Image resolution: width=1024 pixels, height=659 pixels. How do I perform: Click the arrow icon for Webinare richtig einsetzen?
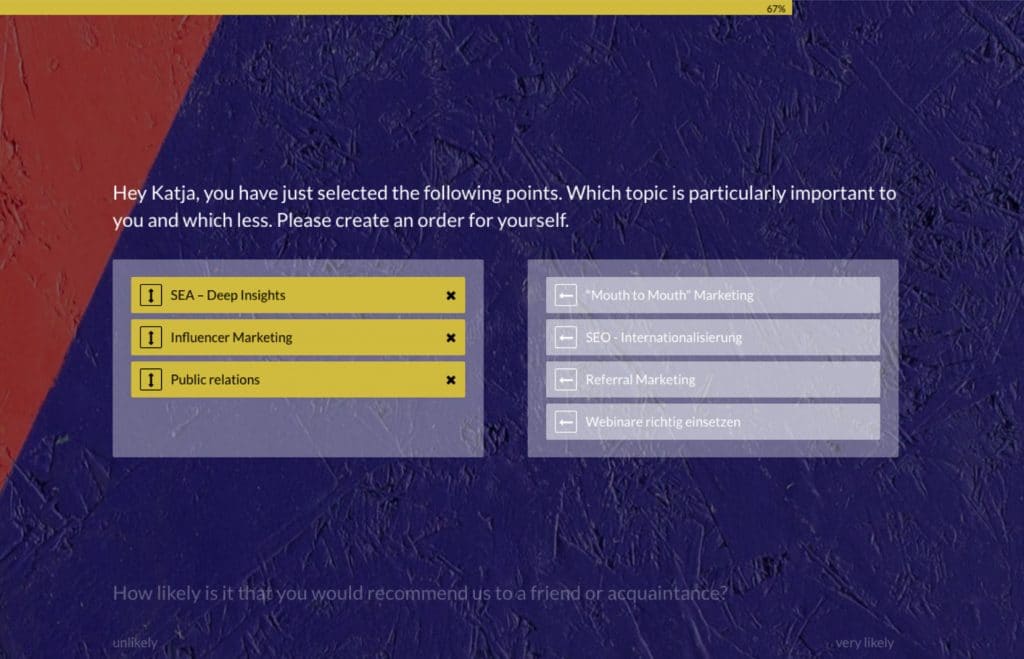click(567, 421)
